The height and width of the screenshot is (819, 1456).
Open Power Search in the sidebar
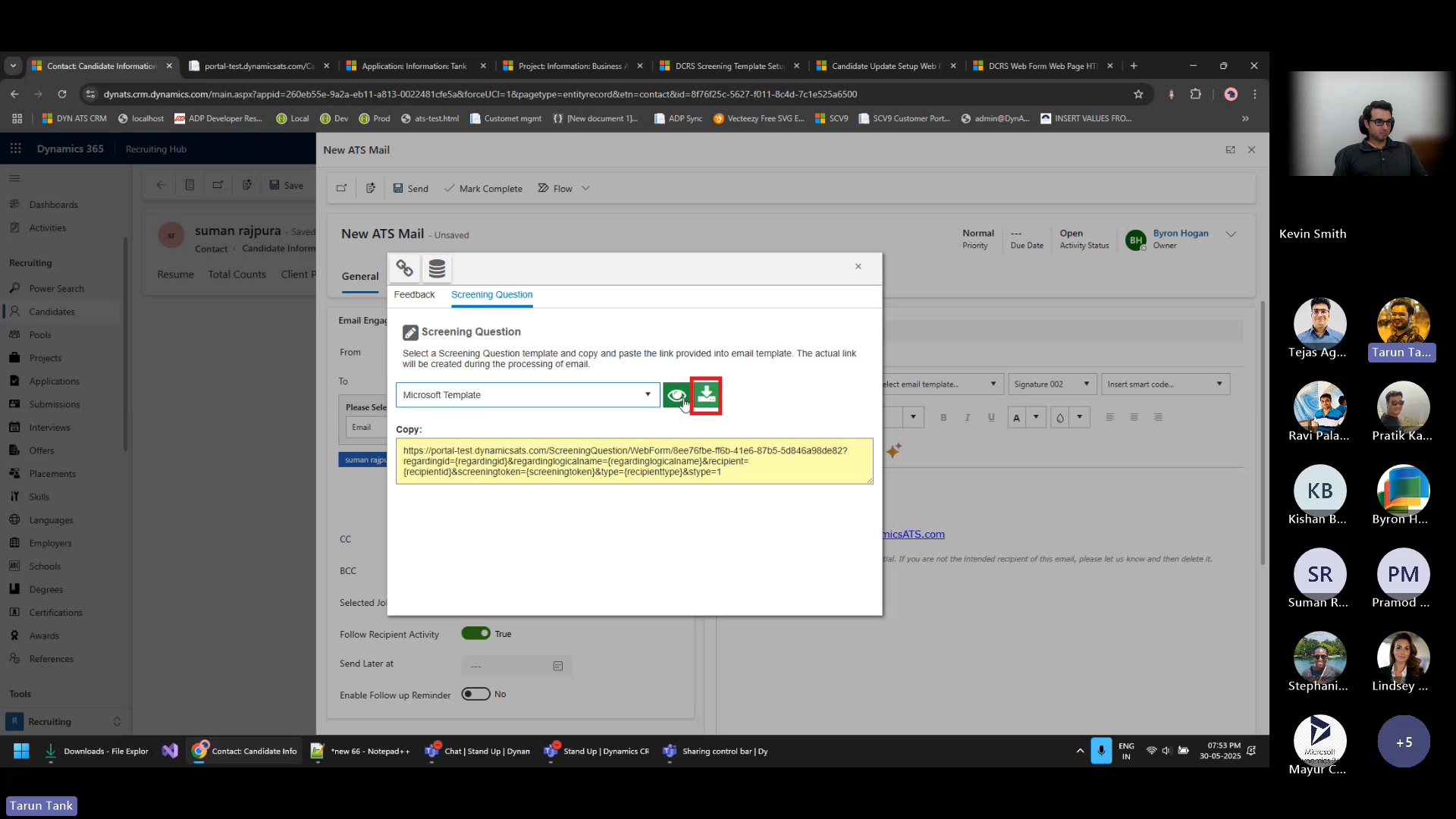pos(56,289)
